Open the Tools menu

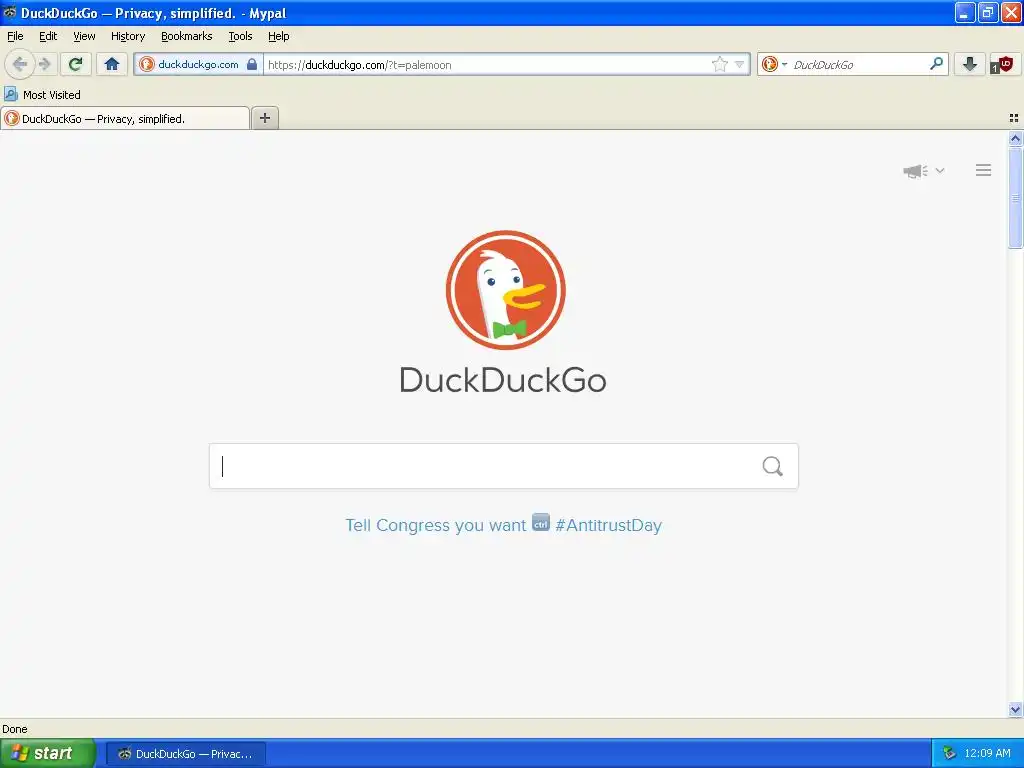point(240,36)
